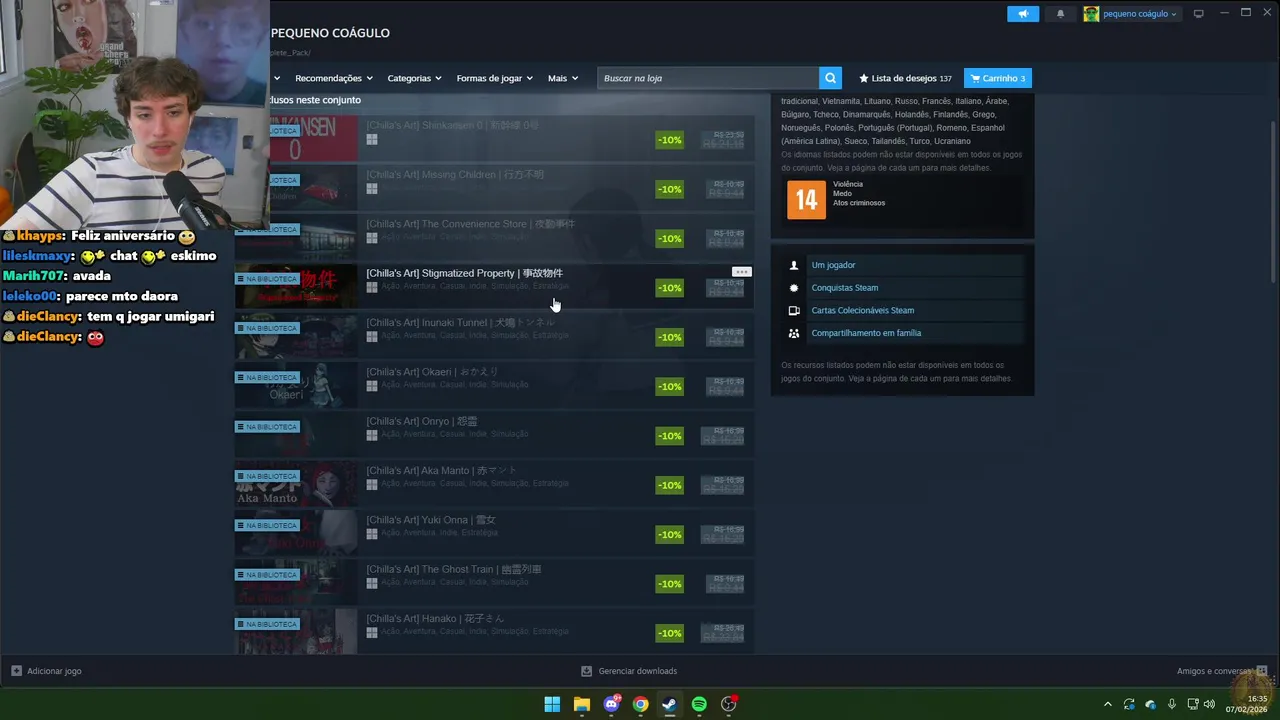Click the pequeno coágulo avatar picture
Image resolution: width=1280 pixels, height=720 pixels.
coord(1091,14)
